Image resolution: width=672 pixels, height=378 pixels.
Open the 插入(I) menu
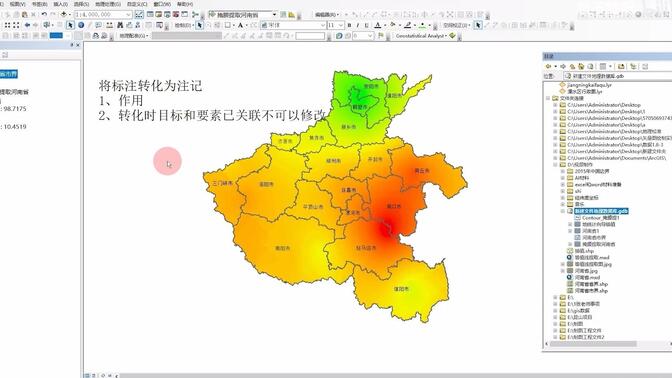point(60,4)
